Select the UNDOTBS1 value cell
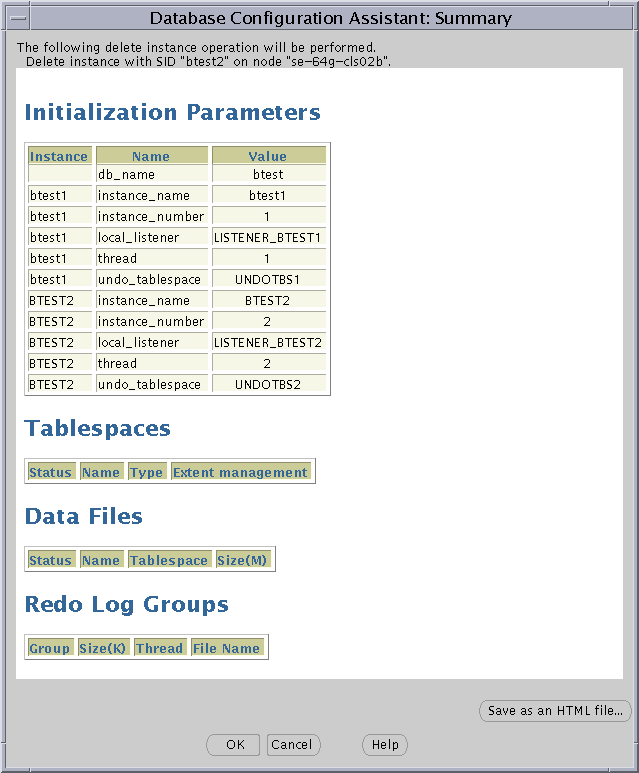 click(268, 280)
